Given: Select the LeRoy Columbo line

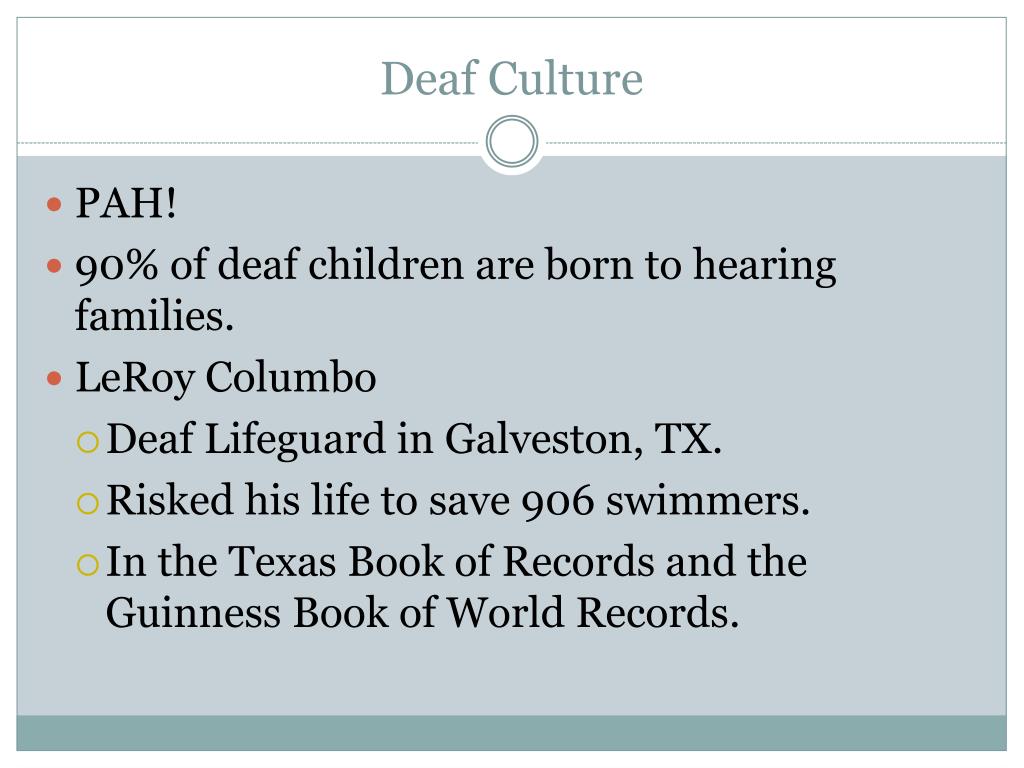Looking at the screenshot, I should 226,378.
